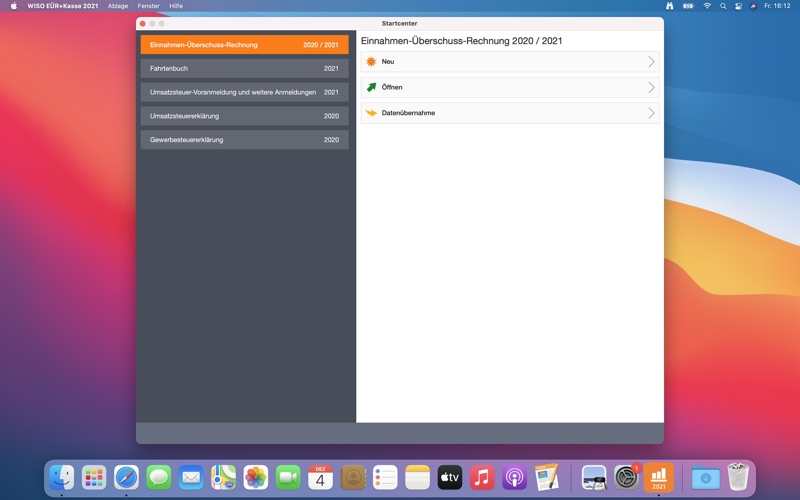This screenshot has height=500, width=800.
Task: Open Podcasts from the Dock
Action: click(x=514, y=478)
